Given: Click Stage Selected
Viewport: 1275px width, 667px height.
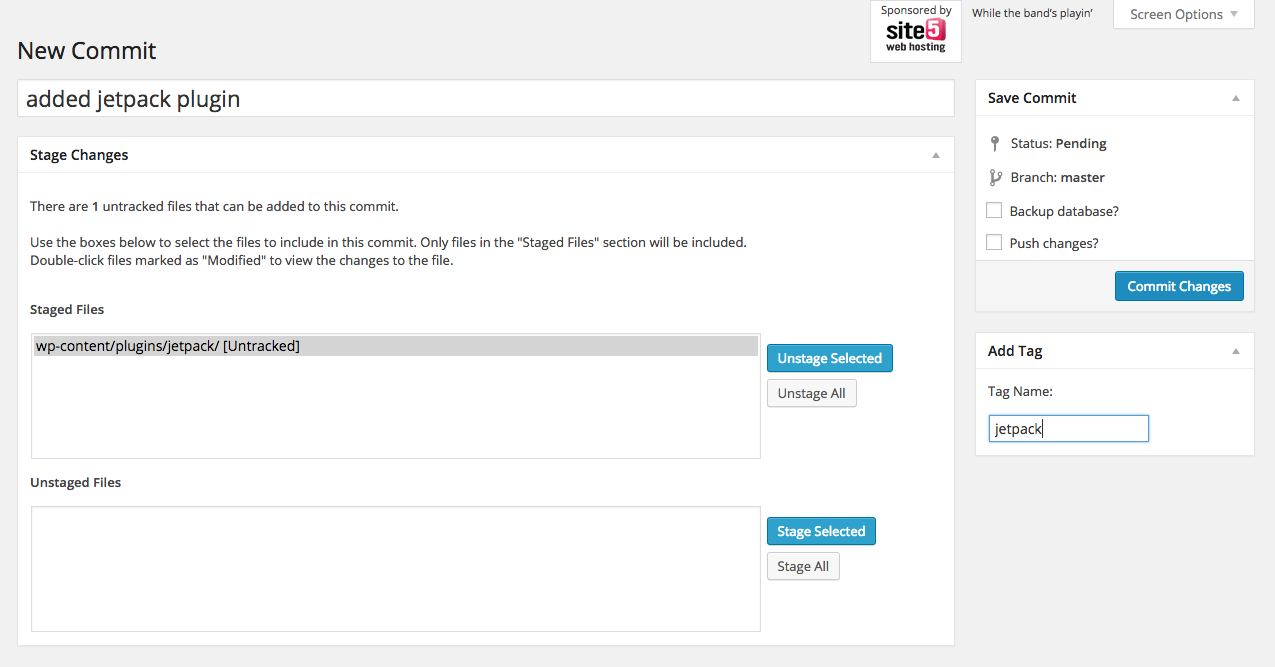Looking at the screenshot, I should (820, 530).
